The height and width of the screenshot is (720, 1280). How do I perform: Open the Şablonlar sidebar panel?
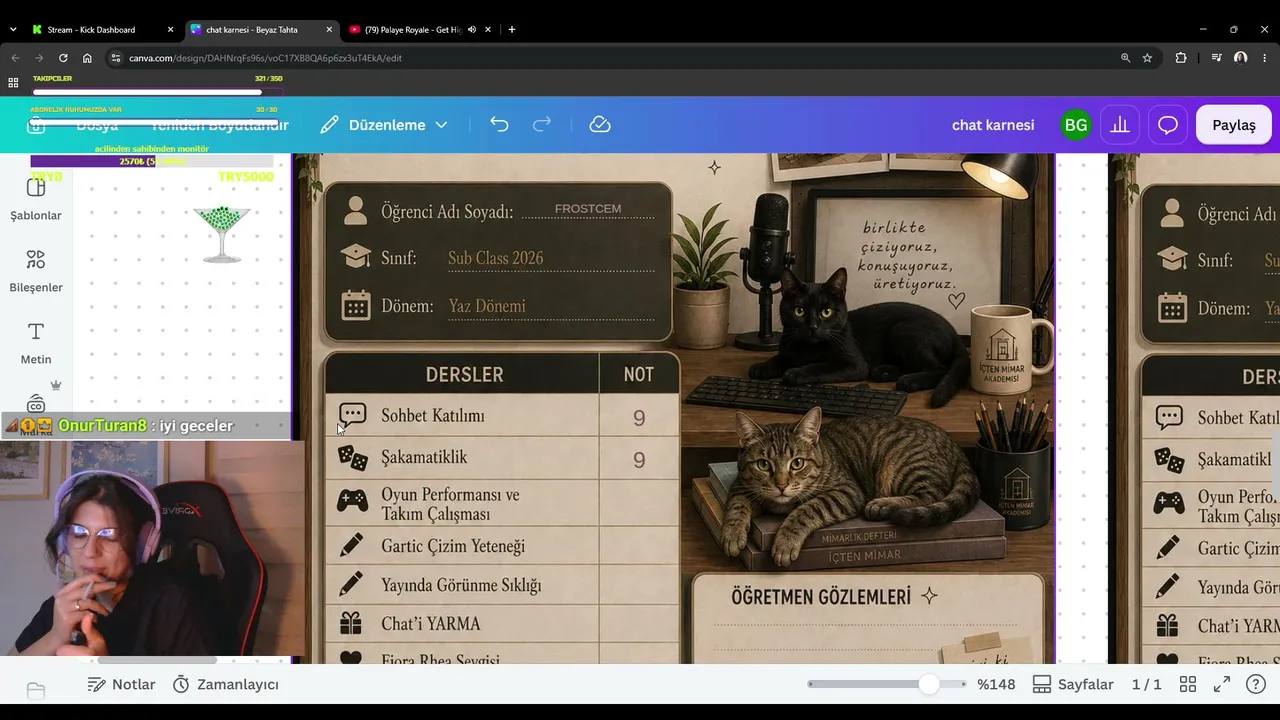36,199
